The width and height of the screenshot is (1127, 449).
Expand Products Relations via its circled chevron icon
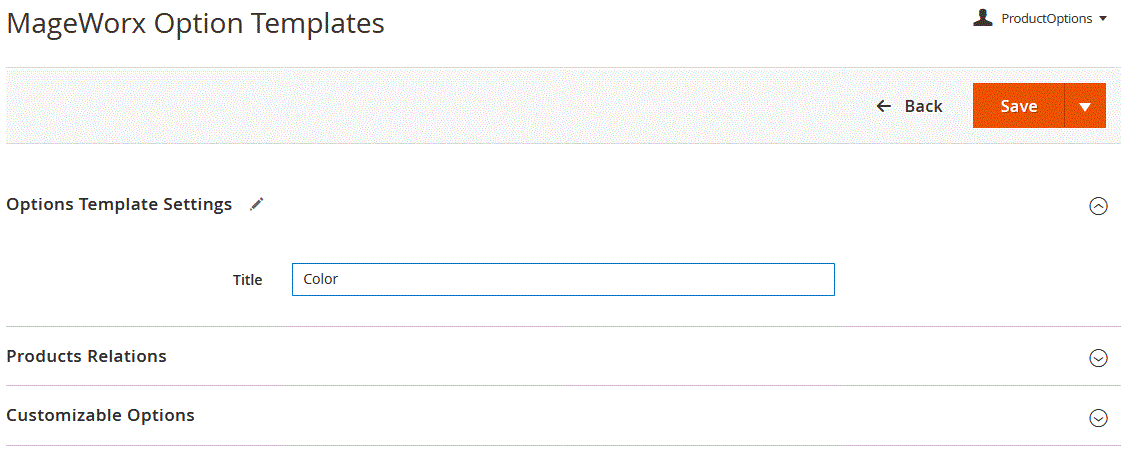[x=1098, y=358]
